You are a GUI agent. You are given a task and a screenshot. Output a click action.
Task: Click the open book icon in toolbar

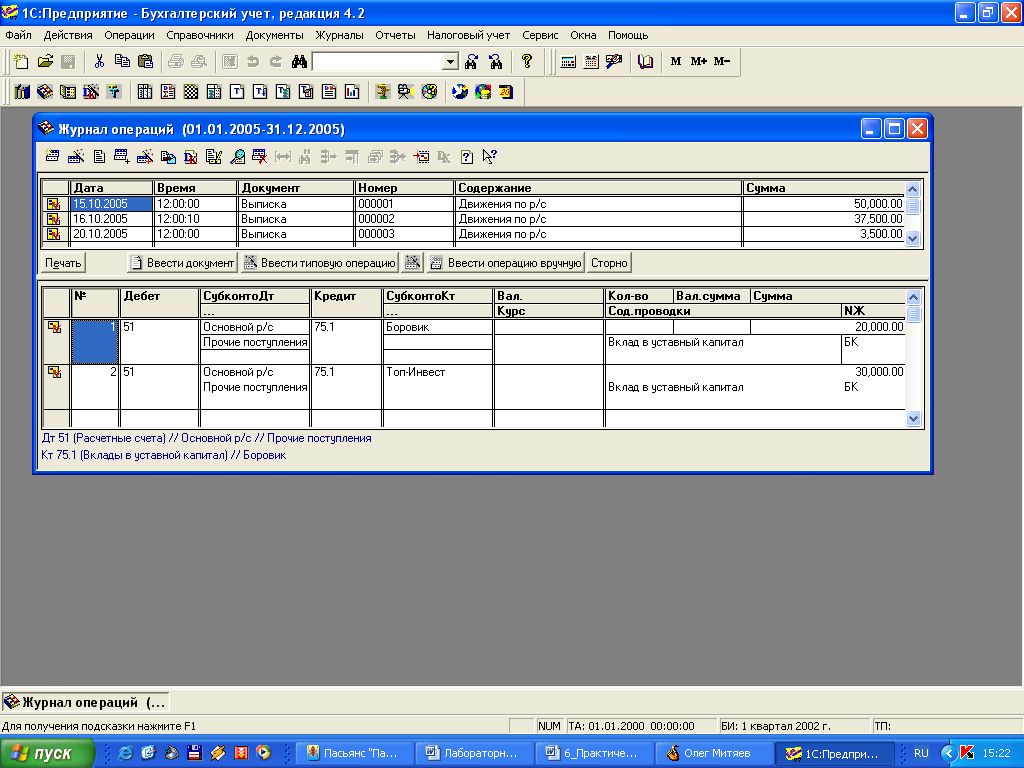tap(645, 61)
